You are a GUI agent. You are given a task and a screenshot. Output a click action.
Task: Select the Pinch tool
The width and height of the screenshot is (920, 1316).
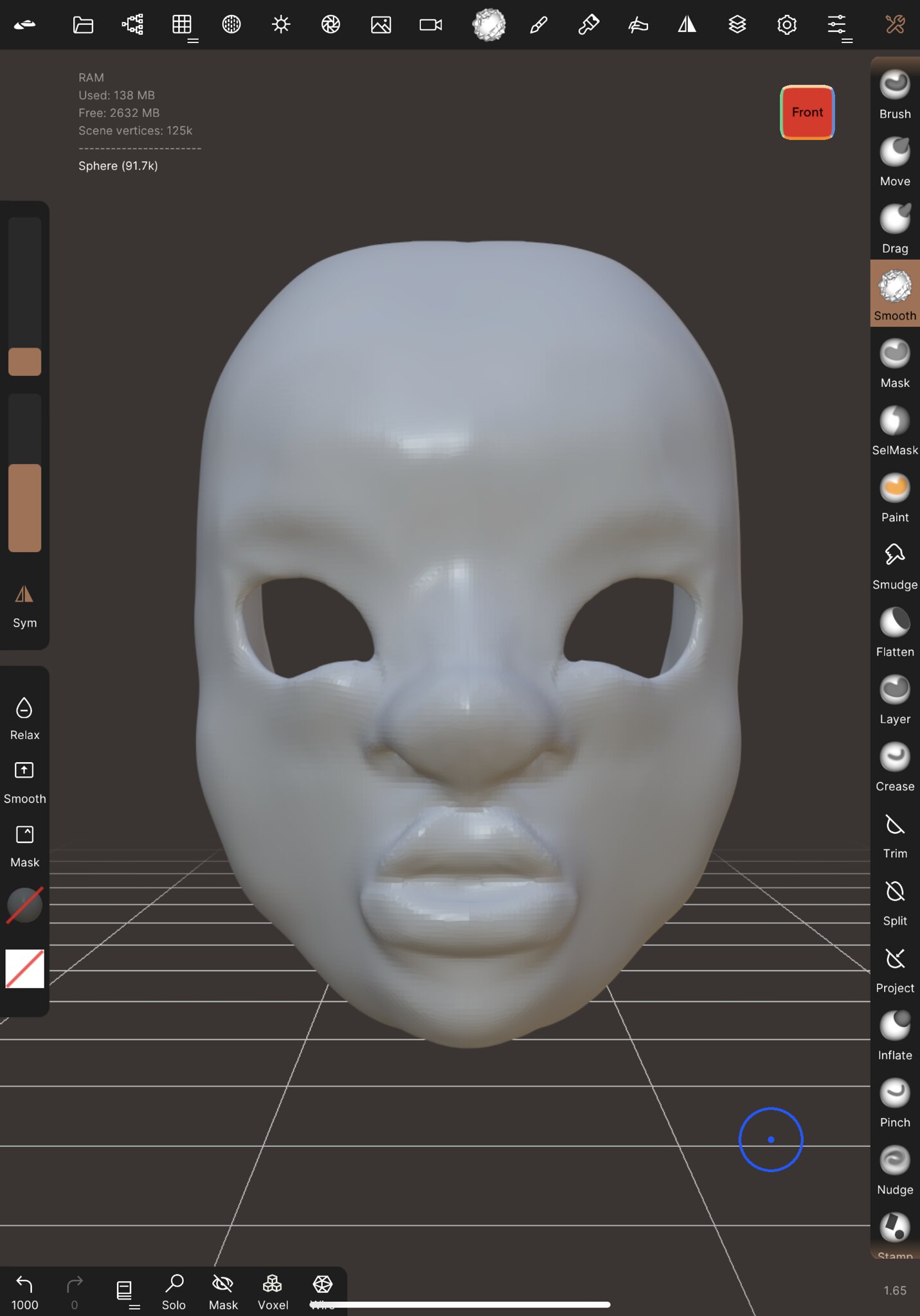tap(894, 1103)
